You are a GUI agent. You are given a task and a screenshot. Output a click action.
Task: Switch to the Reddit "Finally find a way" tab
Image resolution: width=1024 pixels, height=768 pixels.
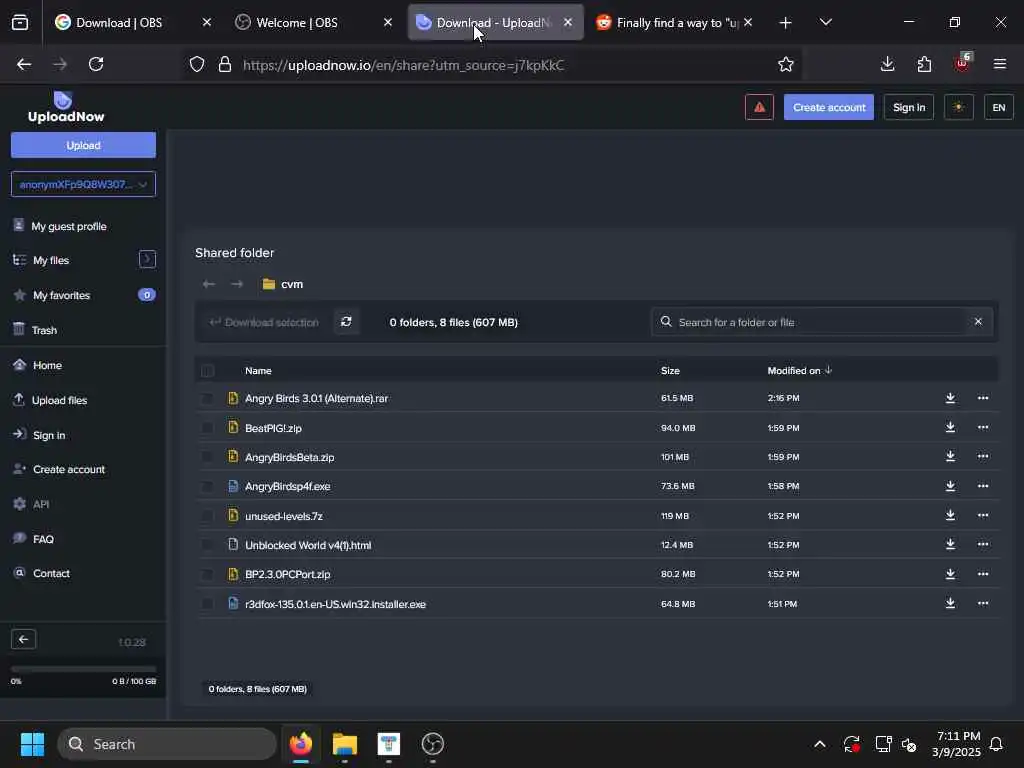pos(675,22)
